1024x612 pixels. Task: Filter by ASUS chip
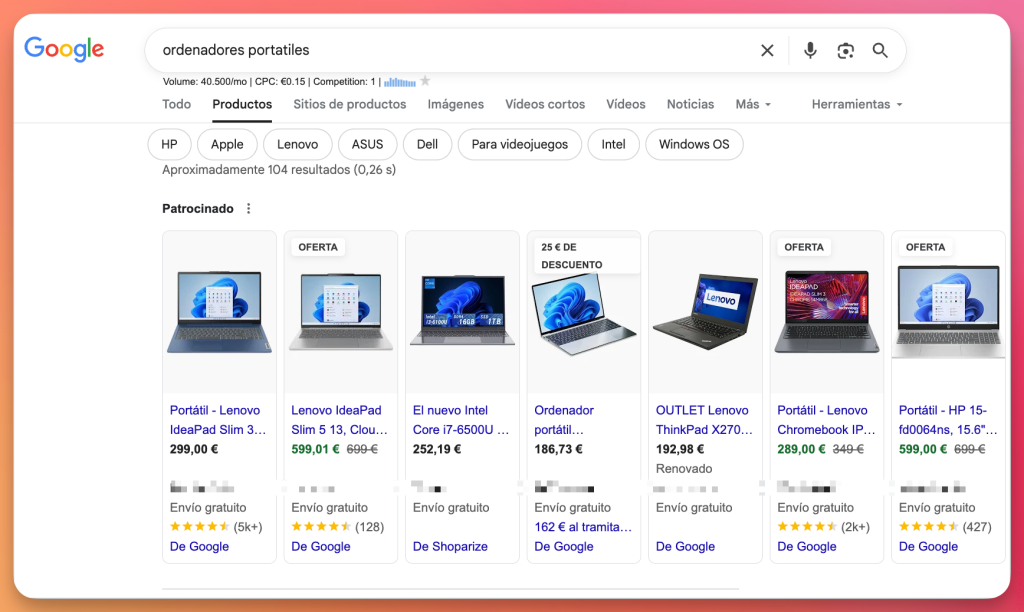click(x=367, y=144)
